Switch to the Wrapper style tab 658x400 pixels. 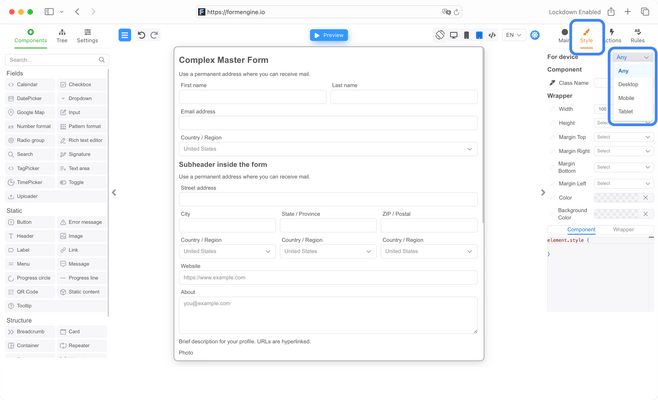pyautogui.click(x=623, y=230)
